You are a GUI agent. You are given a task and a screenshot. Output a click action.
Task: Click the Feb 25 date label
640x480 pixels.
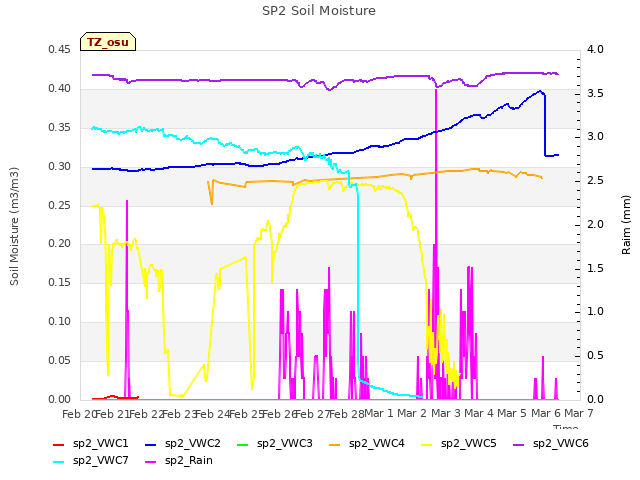point(246,414)
